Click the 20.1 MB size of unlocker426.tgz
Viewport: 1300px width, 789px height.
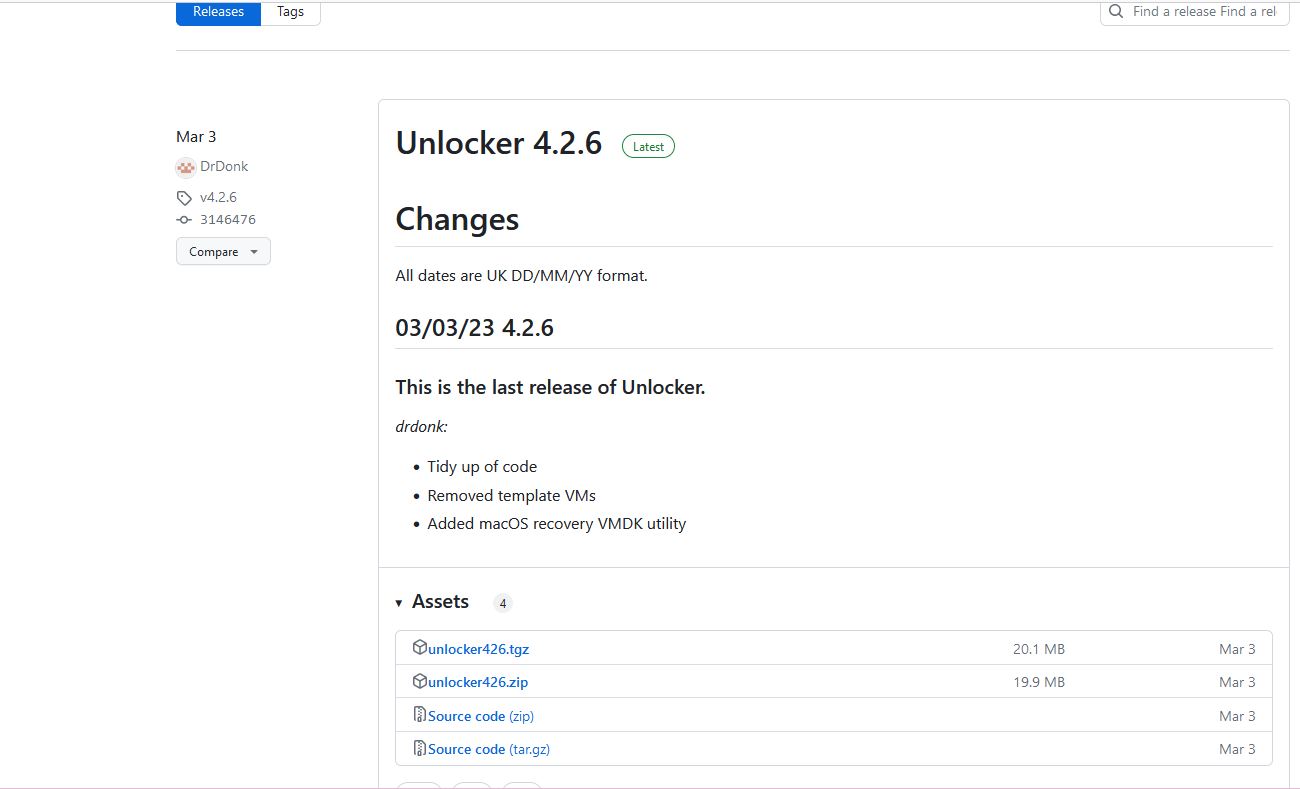click(1039, 649)
